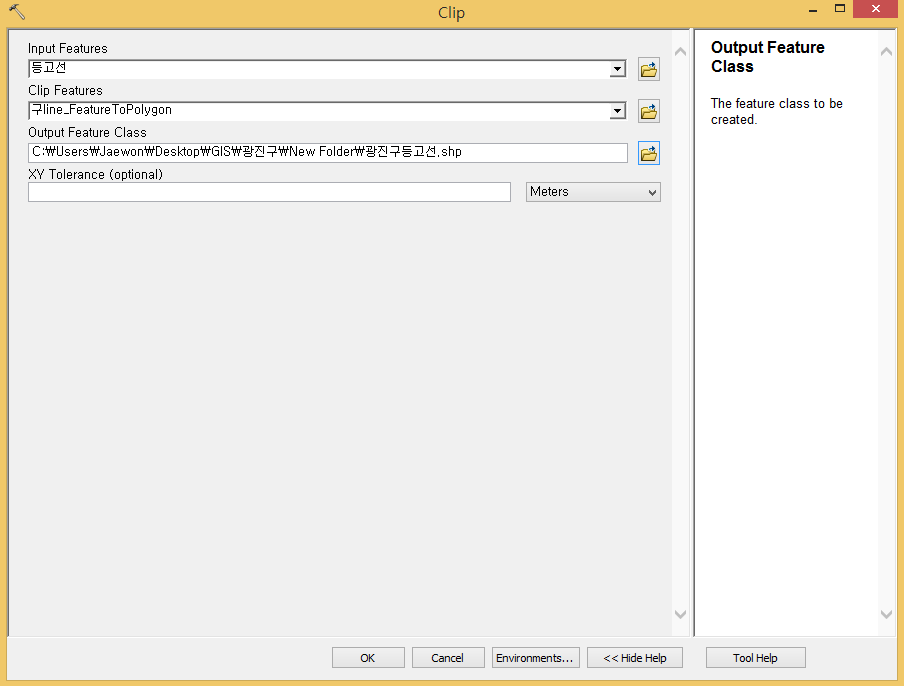
Task: Click help text 'The feature class to be created.'
Action: coord(777,111)
